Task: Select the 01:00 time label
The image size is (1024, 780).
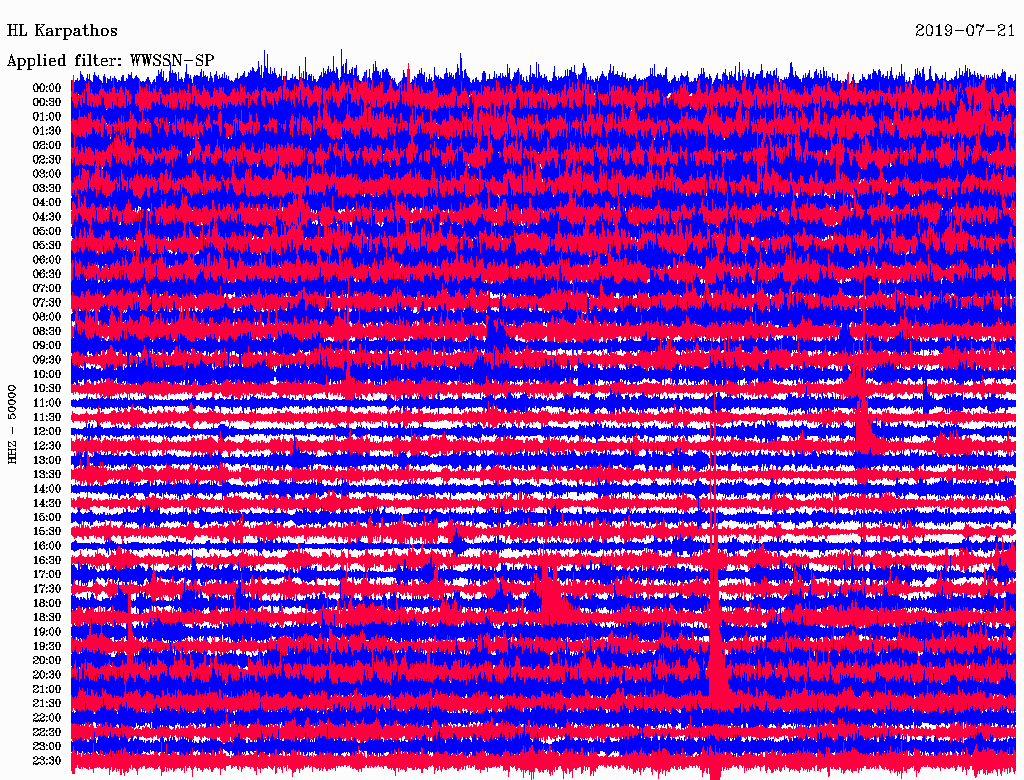Action: [x=47, y=116]
